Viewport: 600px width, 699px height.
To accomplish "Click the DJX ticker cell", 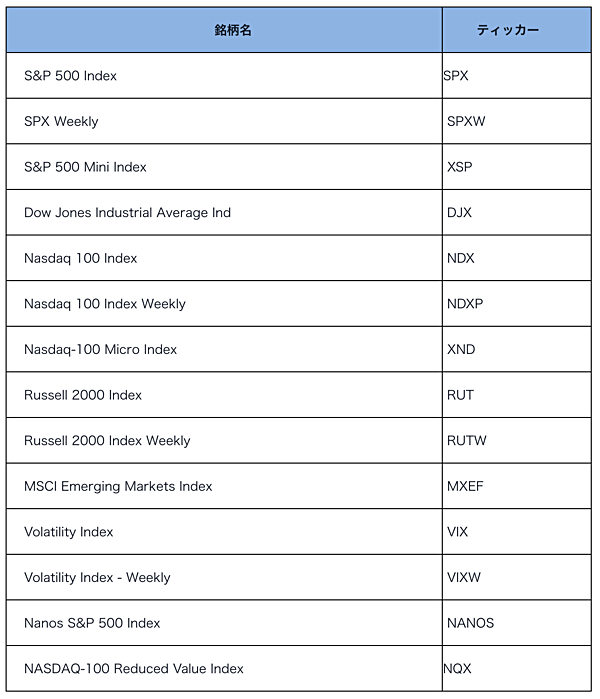I will pyautogui.click(x=517, y=213).
